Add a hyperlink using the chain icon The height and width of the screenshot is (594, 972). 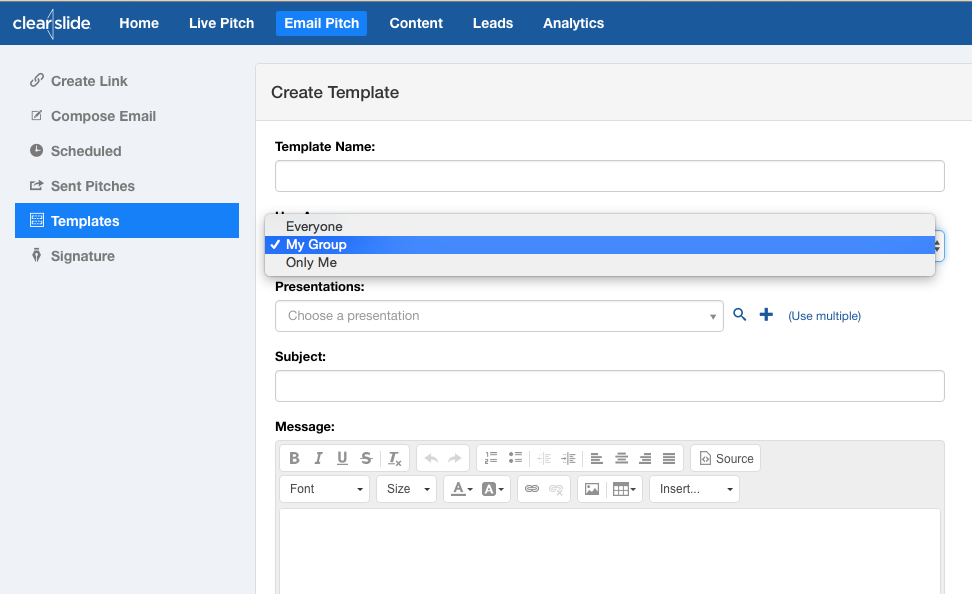click(x=531, y=489)
